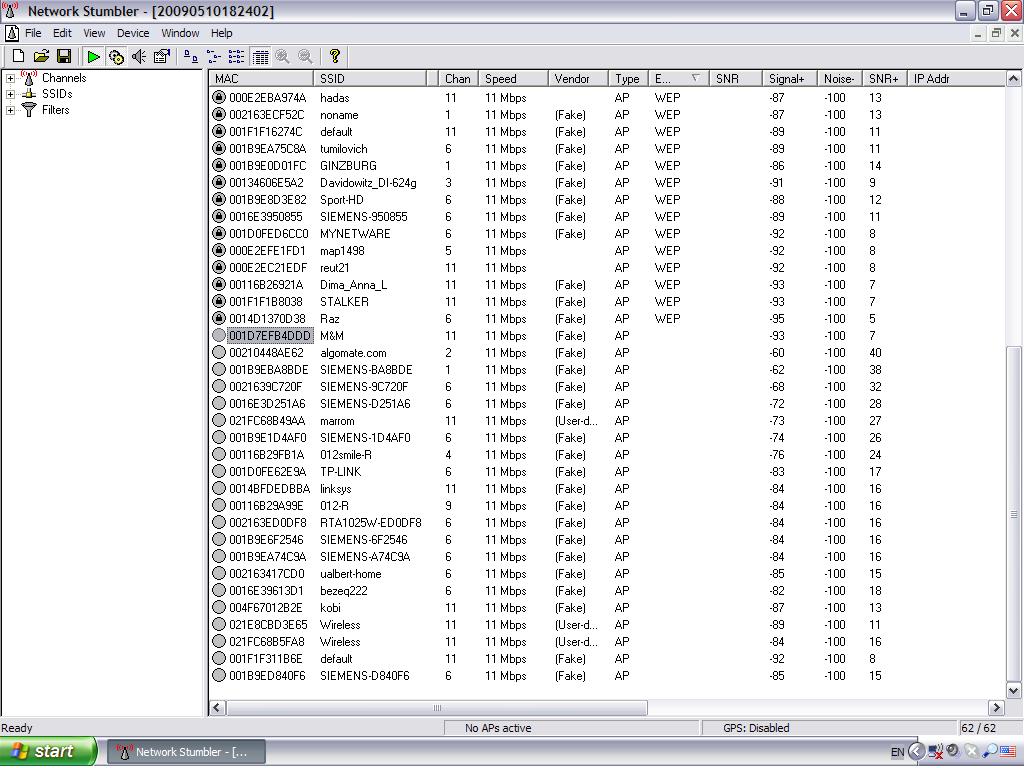
Task: Sort list by MAC column header
Action: 261,78
